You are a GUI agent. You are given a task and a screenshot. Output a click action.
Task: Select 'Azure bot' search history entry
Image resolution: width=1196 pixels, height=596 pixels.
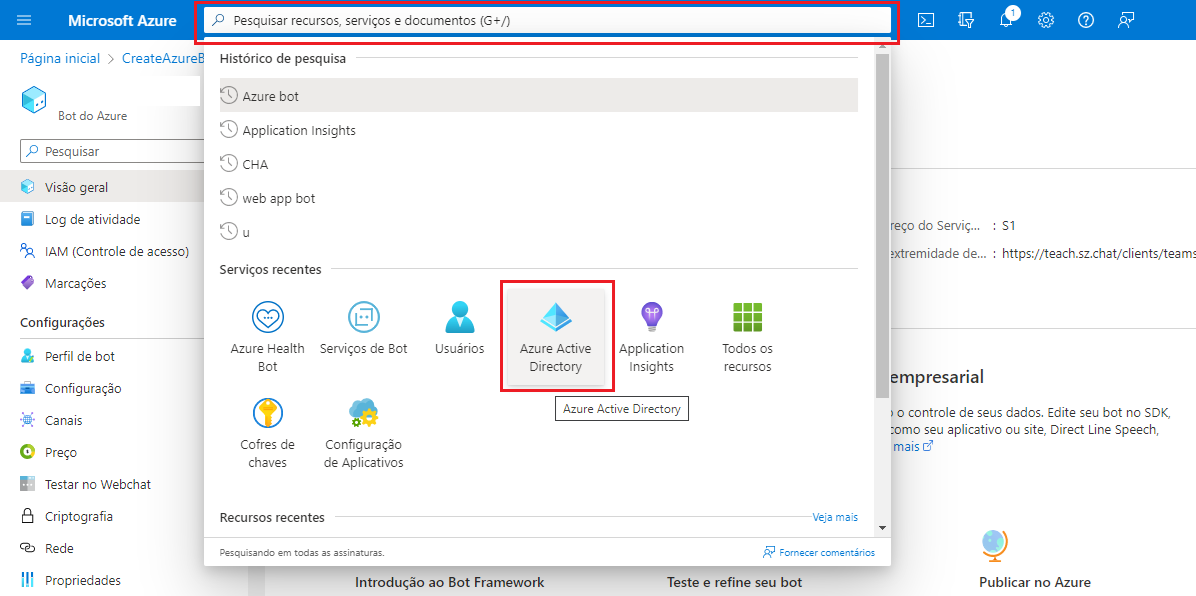point(539,96)
